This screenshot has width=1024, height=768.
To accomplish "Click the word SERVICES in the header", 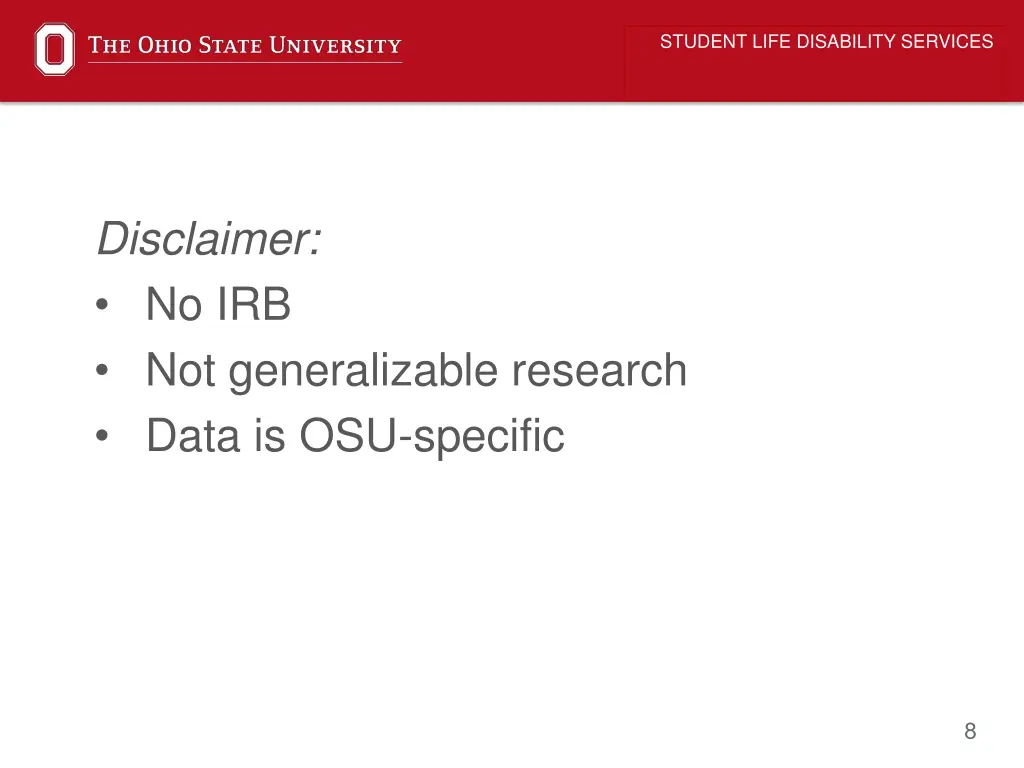I will click(x=947, y=41).
